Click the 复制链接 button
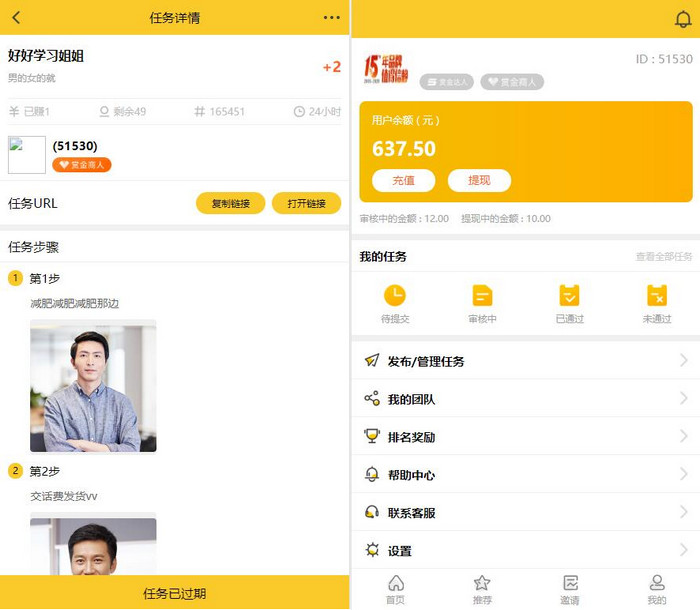700x610 pixels. pos(230,203)
